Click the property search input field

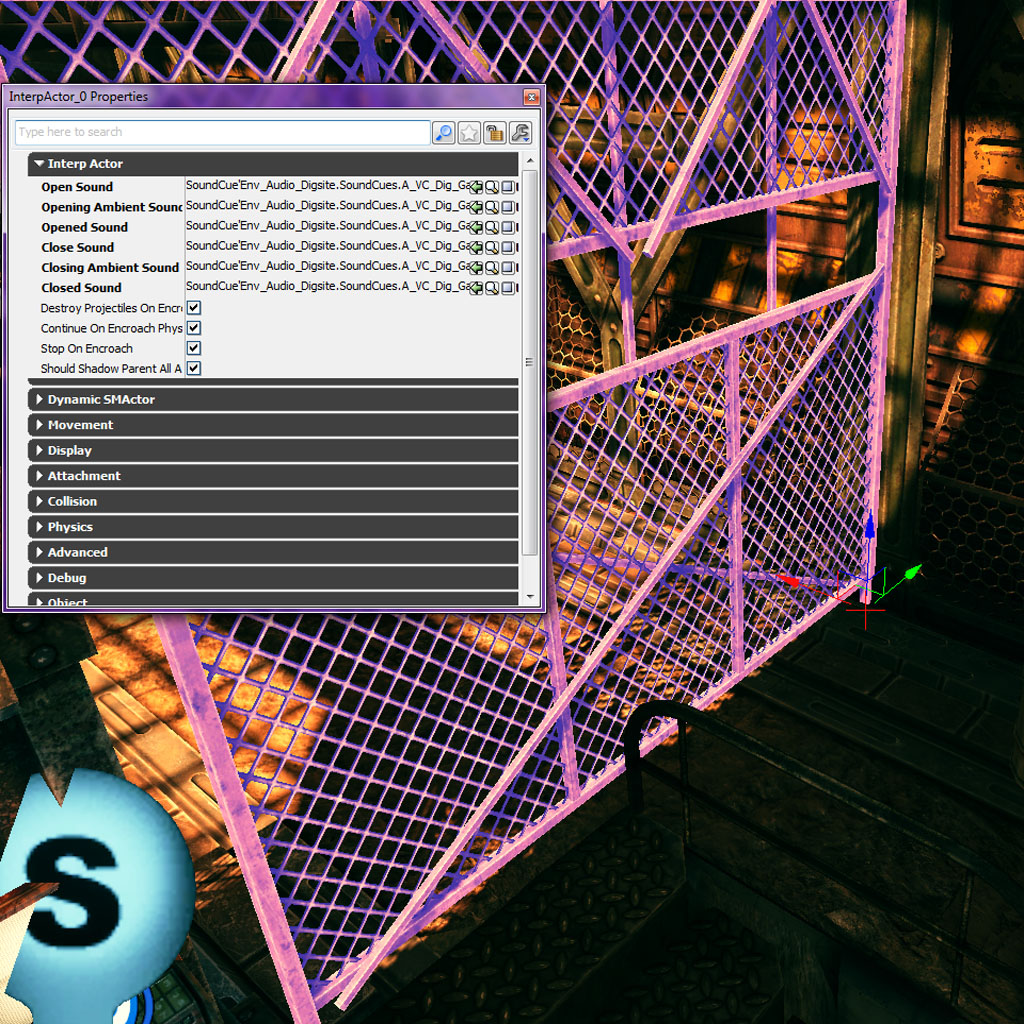222,133
